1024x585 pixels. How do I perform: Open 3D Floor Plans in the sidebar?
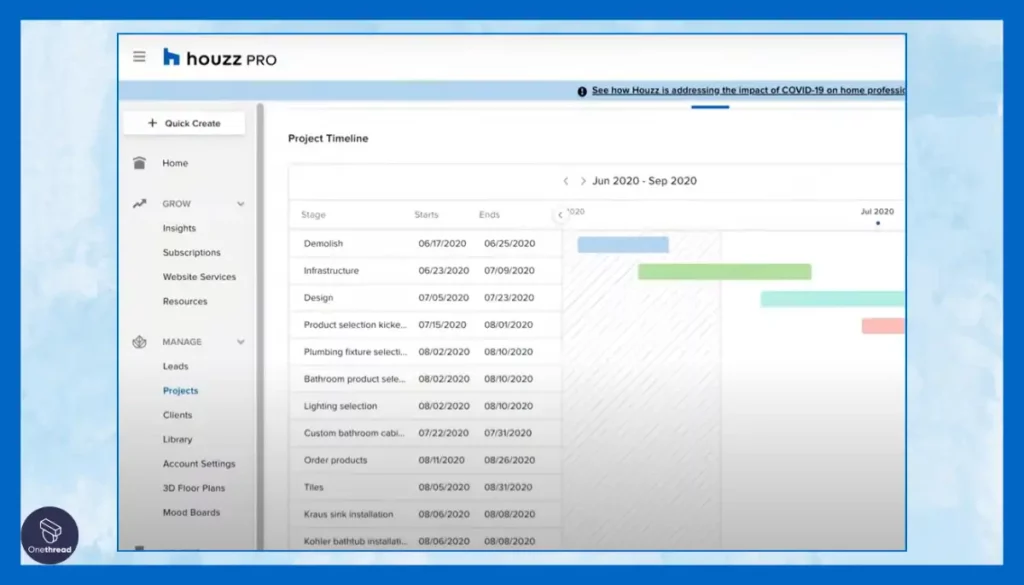(193, 488)
